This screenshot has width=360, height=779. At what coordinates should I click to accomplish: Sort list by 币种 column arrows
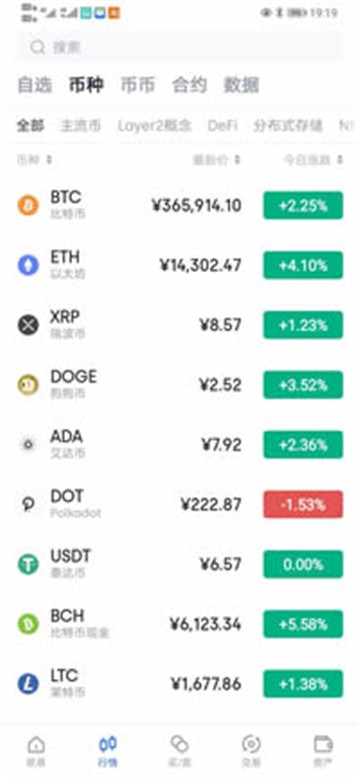click(x=49, y=160)
